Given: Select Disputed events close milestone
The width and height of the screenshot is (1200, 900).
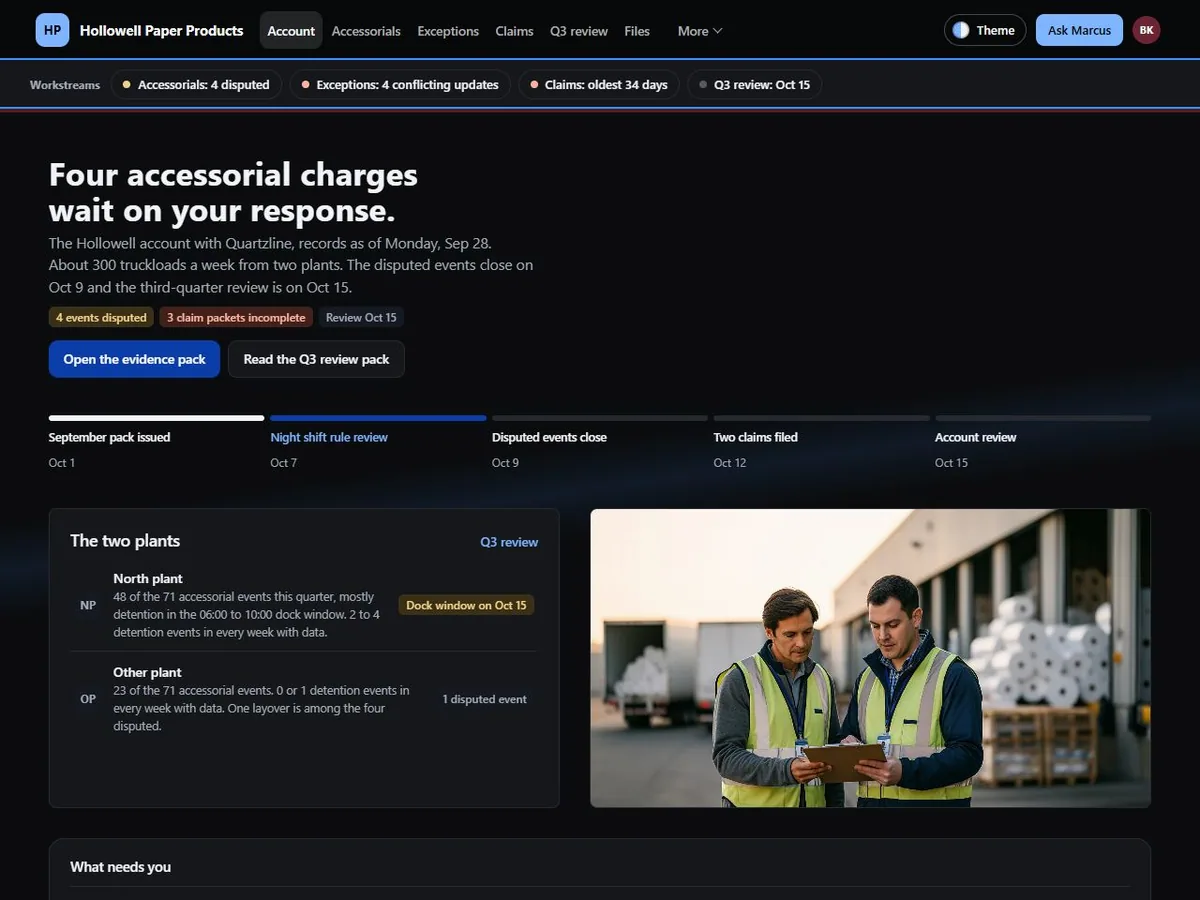Looking at the screenshot, I should point(600,442).
